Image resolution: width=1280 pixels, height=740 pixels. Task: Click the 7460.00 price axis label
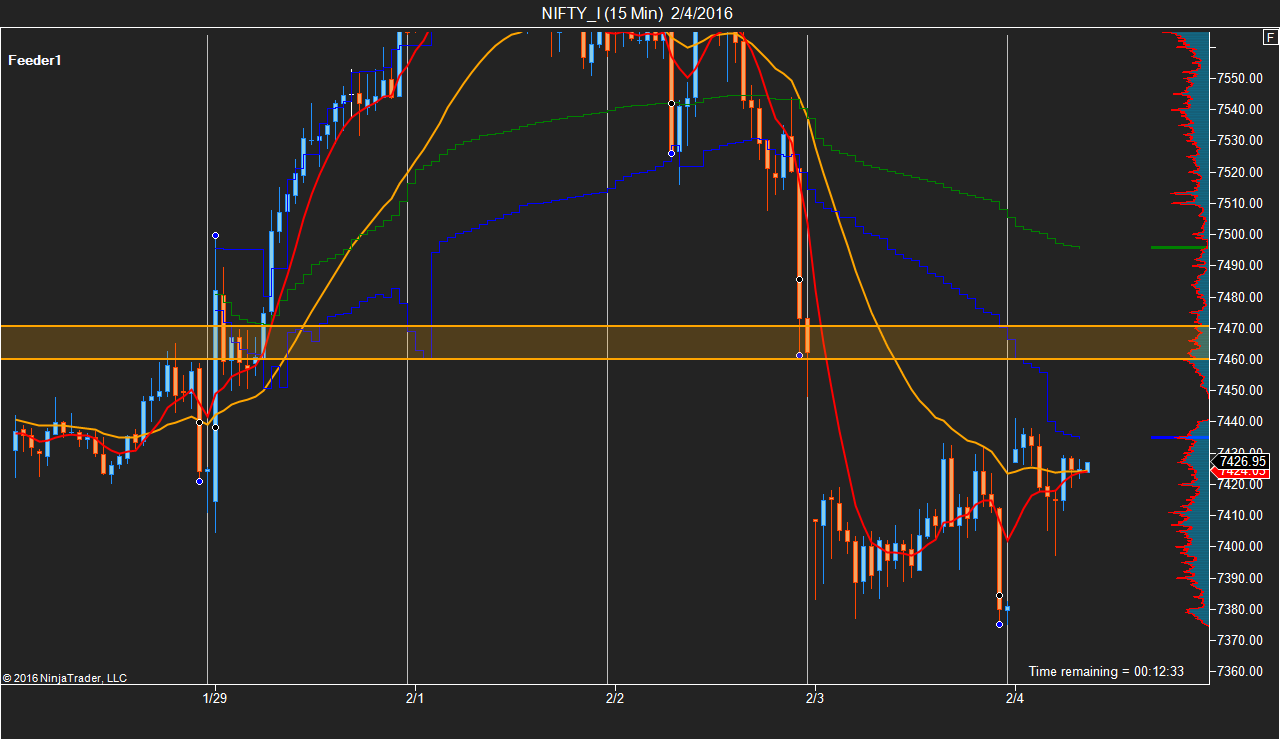[x=1241, y=359]
